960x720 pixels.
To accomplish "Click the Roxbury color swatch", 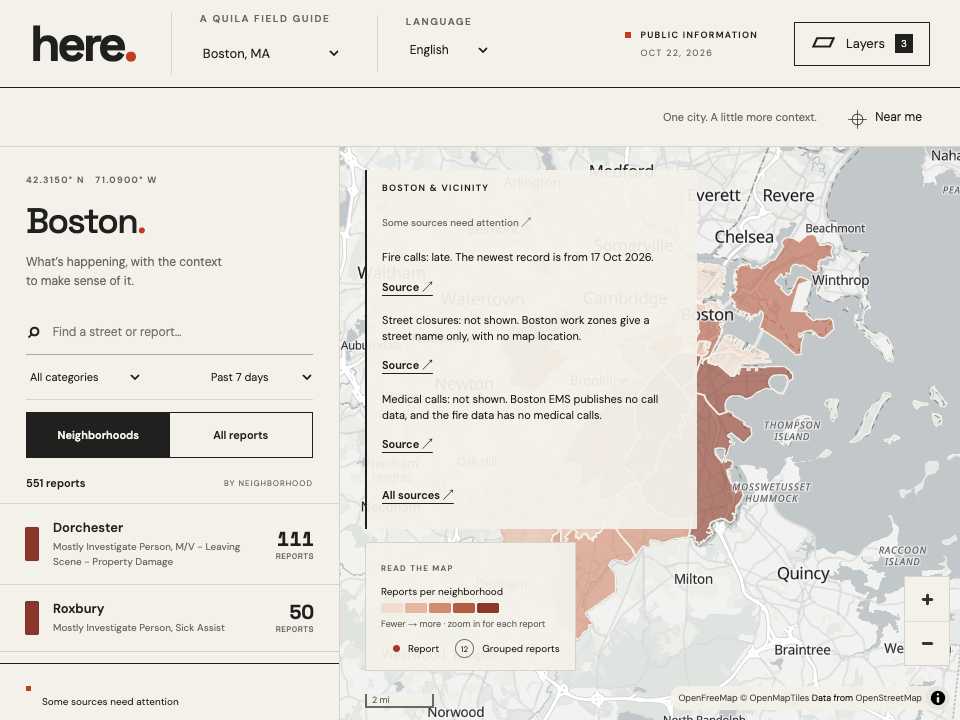I will (32, 618).
